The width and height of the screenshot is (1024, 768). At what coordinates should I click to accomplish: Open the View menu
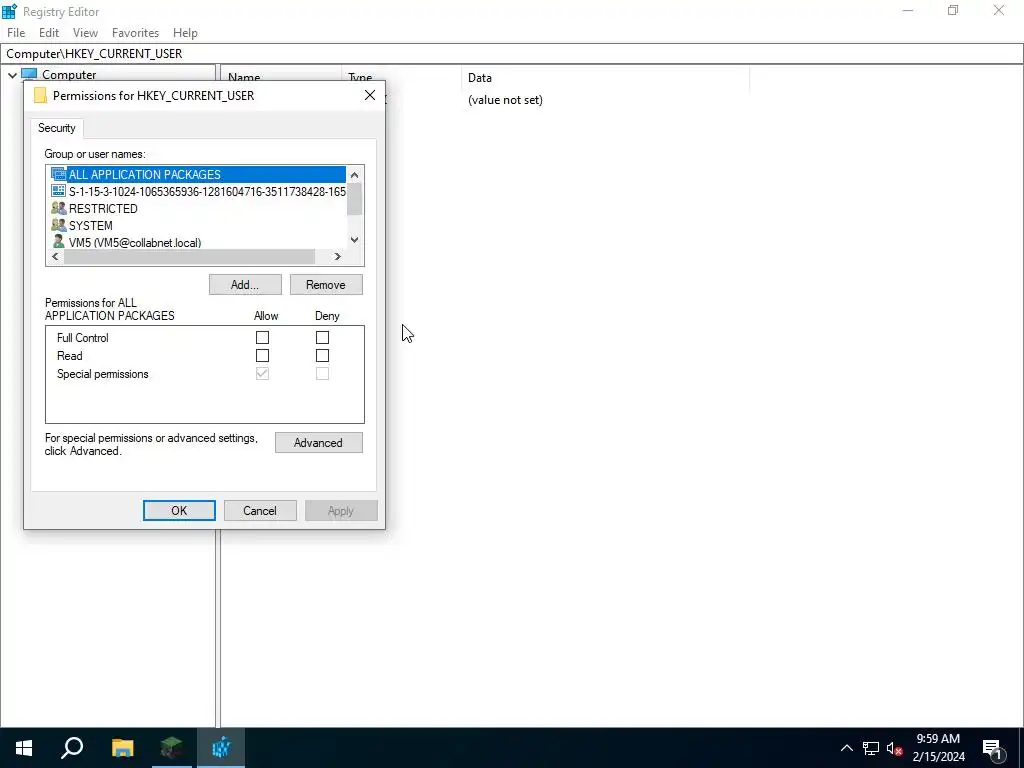pyautogui.click(x=85, y=33)
